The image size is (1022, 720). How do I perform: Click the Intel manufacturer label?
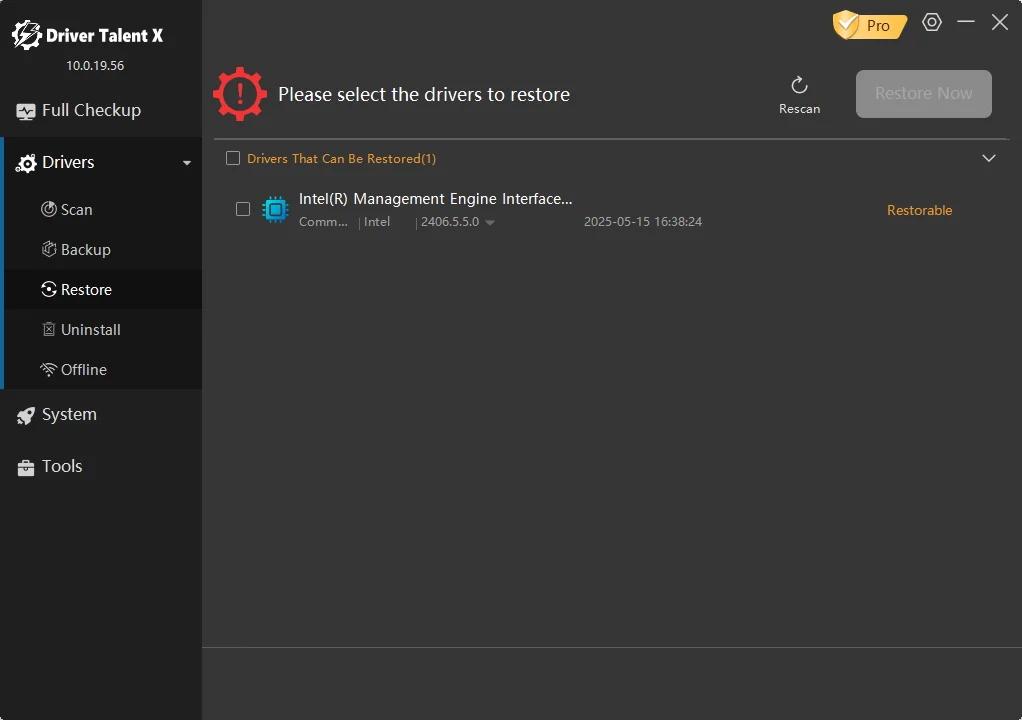click(377, 222)
